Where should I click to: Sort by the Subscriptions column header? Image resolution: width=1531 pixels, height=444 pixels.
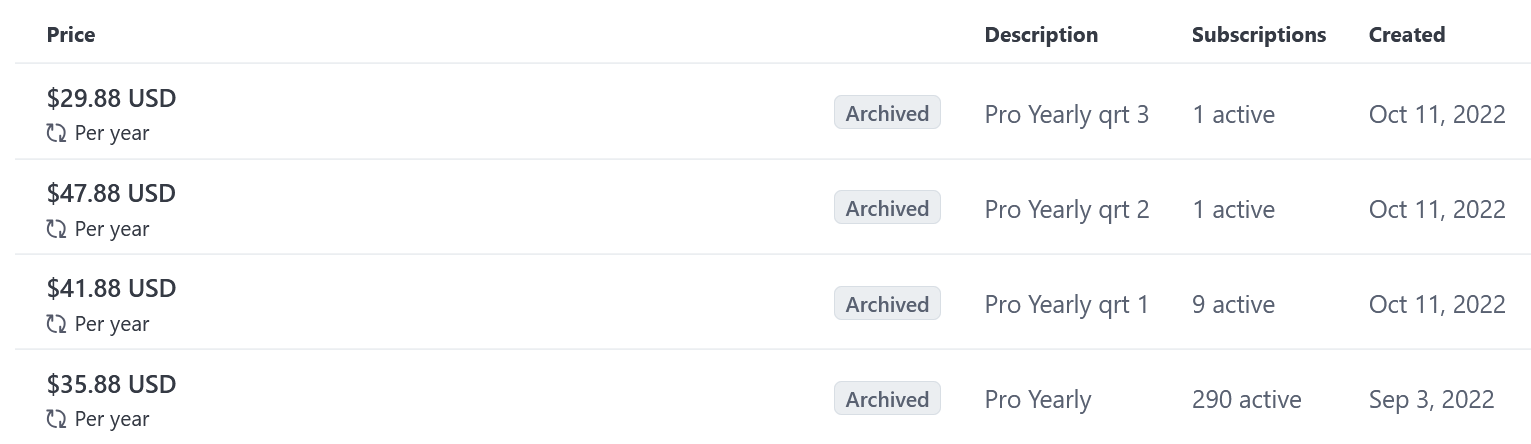point(1259,34)
